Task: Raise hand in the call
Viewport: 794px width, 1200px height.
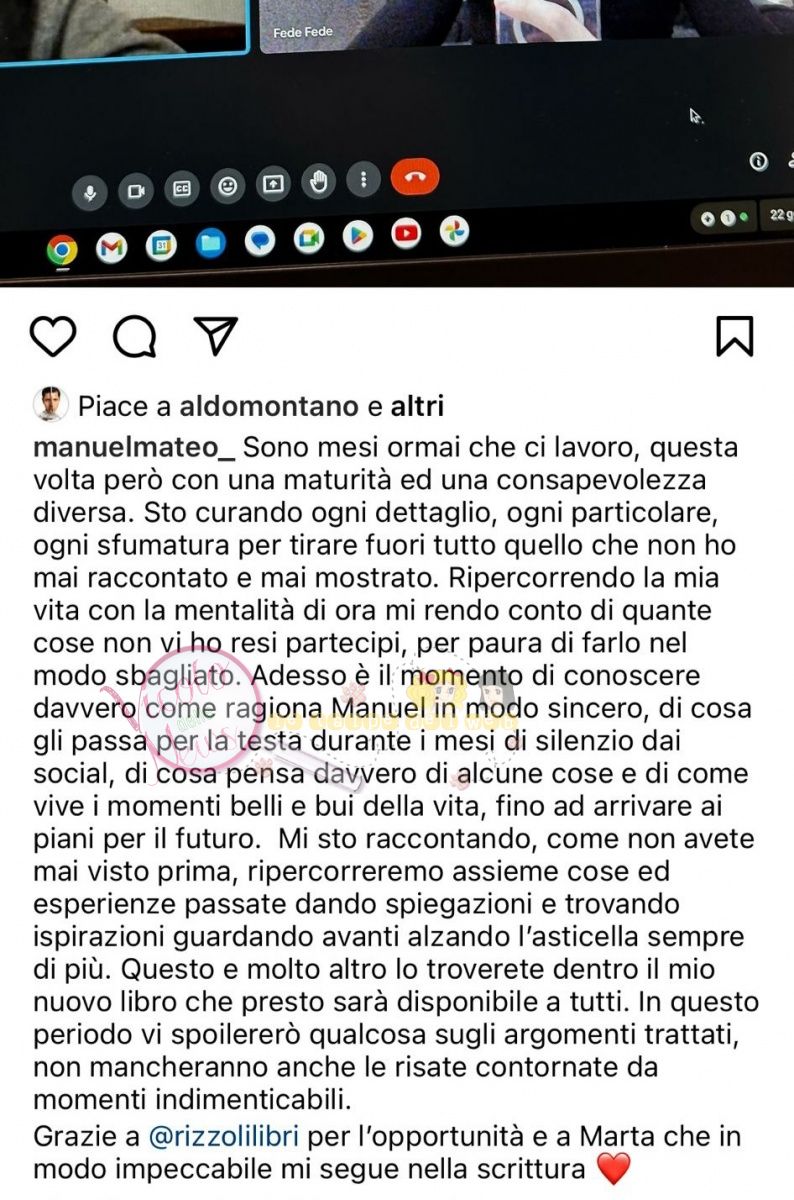Action: pyautogui.click(x=319, y=182)
